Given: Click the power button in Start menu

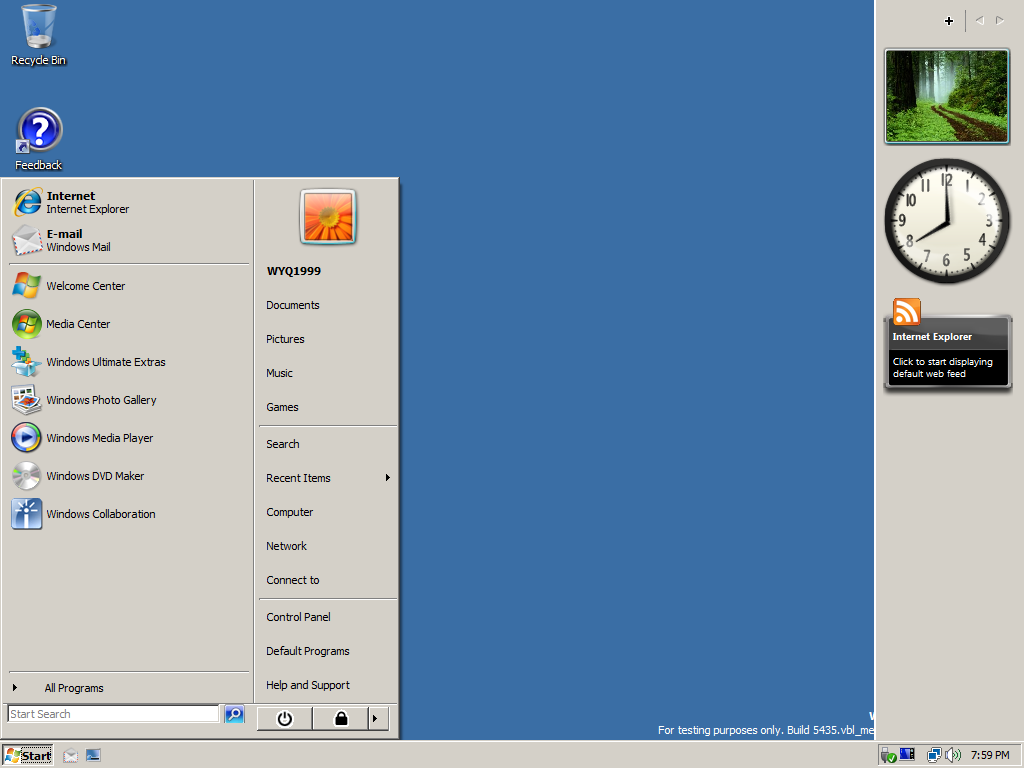Looking at the screenshot, I should [x=285, y=719].
